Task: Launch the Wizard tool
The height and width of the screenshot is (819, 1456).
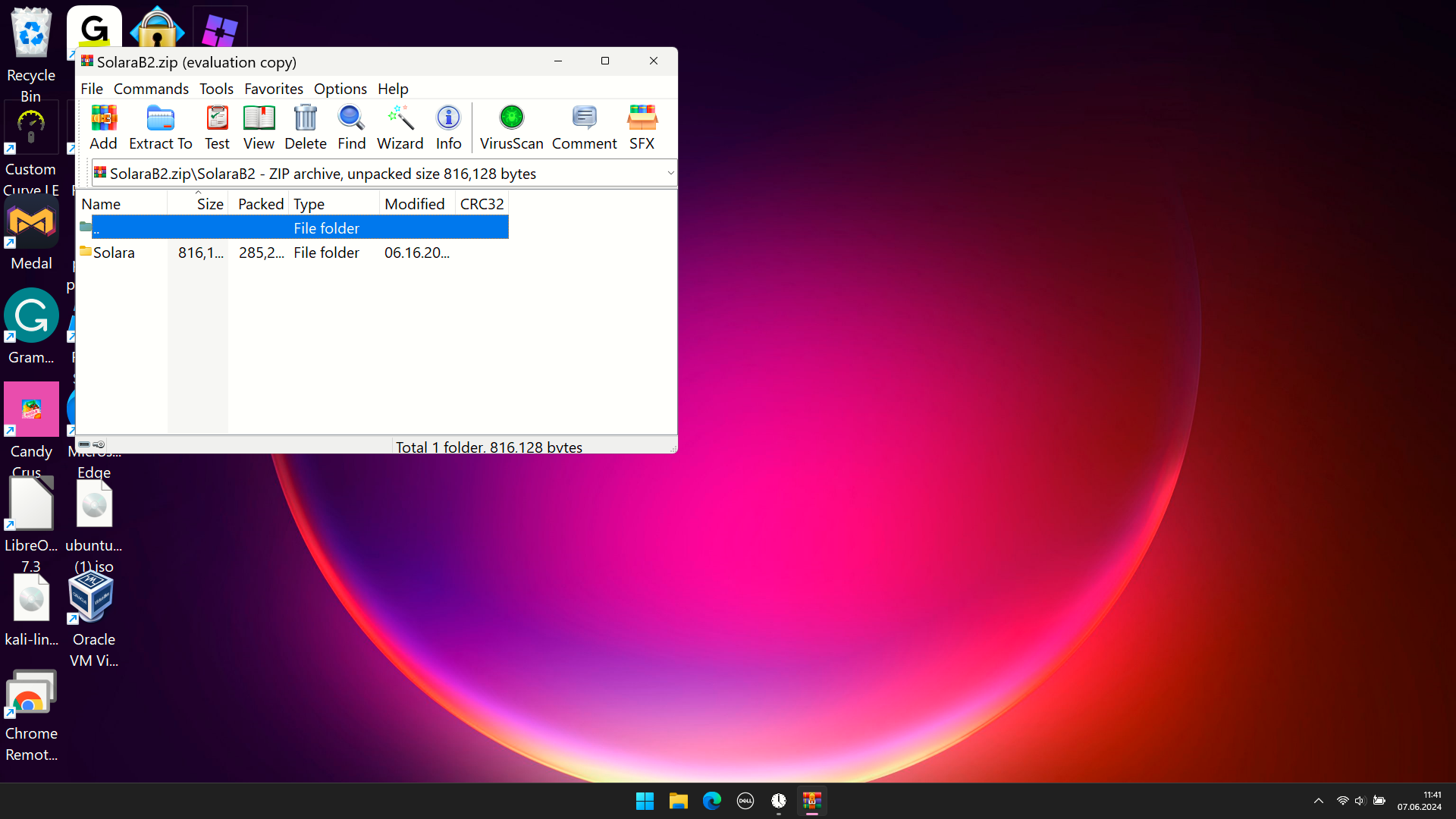Action: point(400,127)
